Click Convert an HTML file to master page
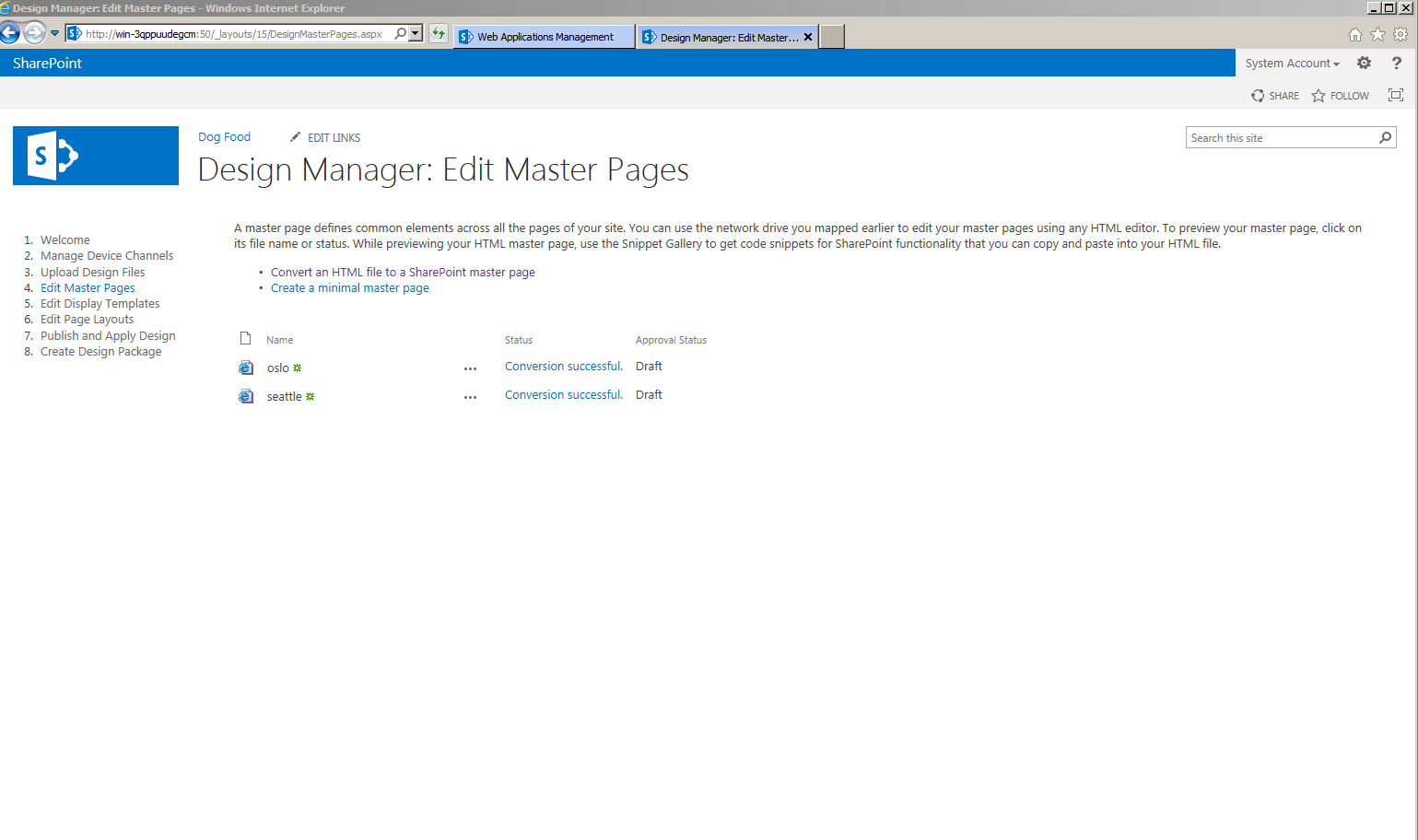The height and width of the screenshot is (840, 1418). point(403,272)
